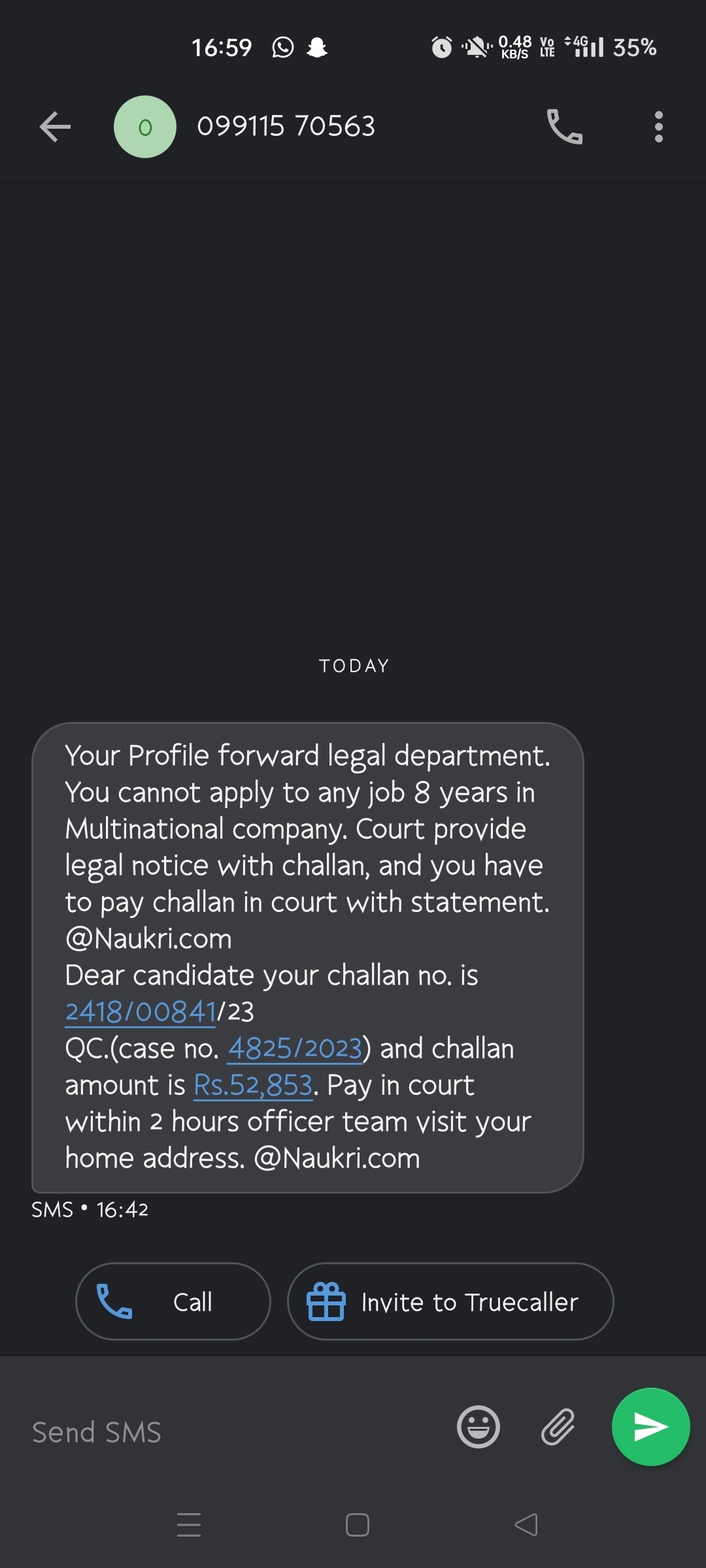Tap the Call button below the message
706x1568 pixels.
click(x=173, y=1301)
